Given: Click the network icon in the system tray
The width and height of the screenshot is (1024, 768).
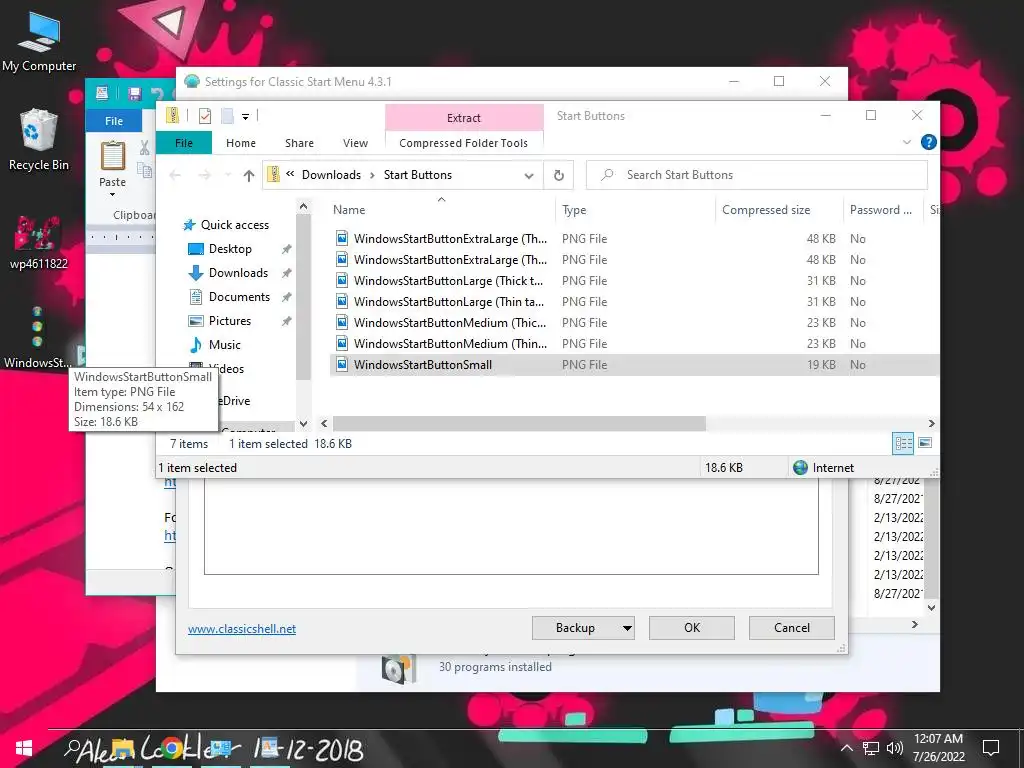Looking at the screenshot, I should [x=871, y=748].
